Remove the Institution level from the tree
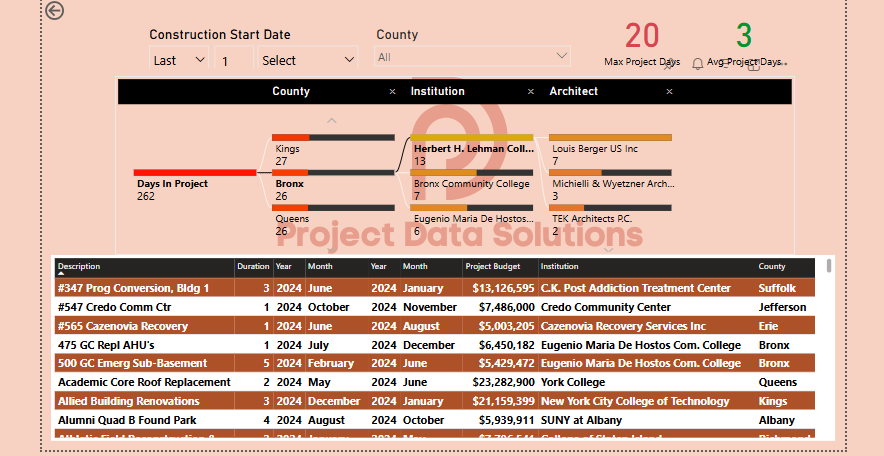This screenshot has height=456, width=884. (x=531, y=91)
